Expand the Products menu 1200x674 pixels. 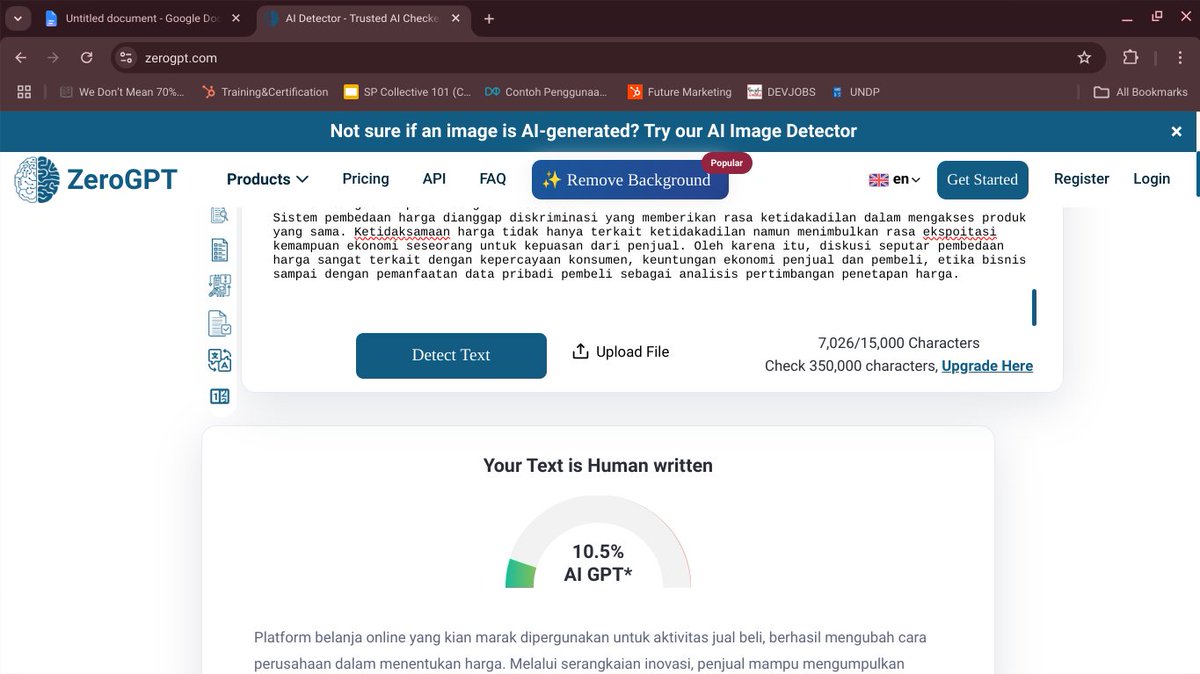click(267, 179)
